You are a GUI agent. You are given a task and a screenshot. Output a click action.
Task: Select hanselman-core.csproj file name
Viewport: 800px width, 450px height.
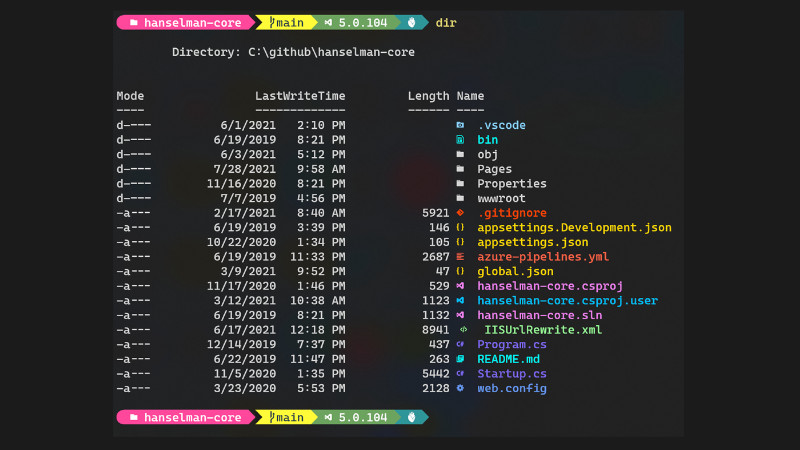pos(550,286)
